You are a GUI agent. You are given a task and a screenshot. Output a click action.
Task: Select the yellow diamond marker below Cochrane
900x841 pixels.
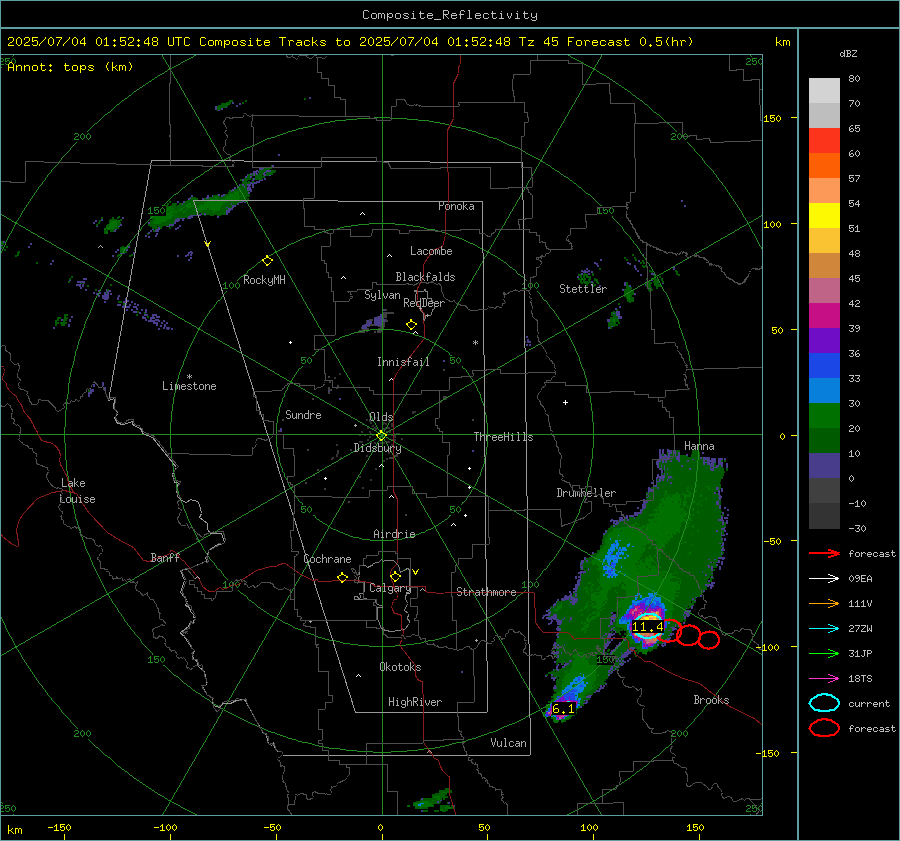coord(342,577)
